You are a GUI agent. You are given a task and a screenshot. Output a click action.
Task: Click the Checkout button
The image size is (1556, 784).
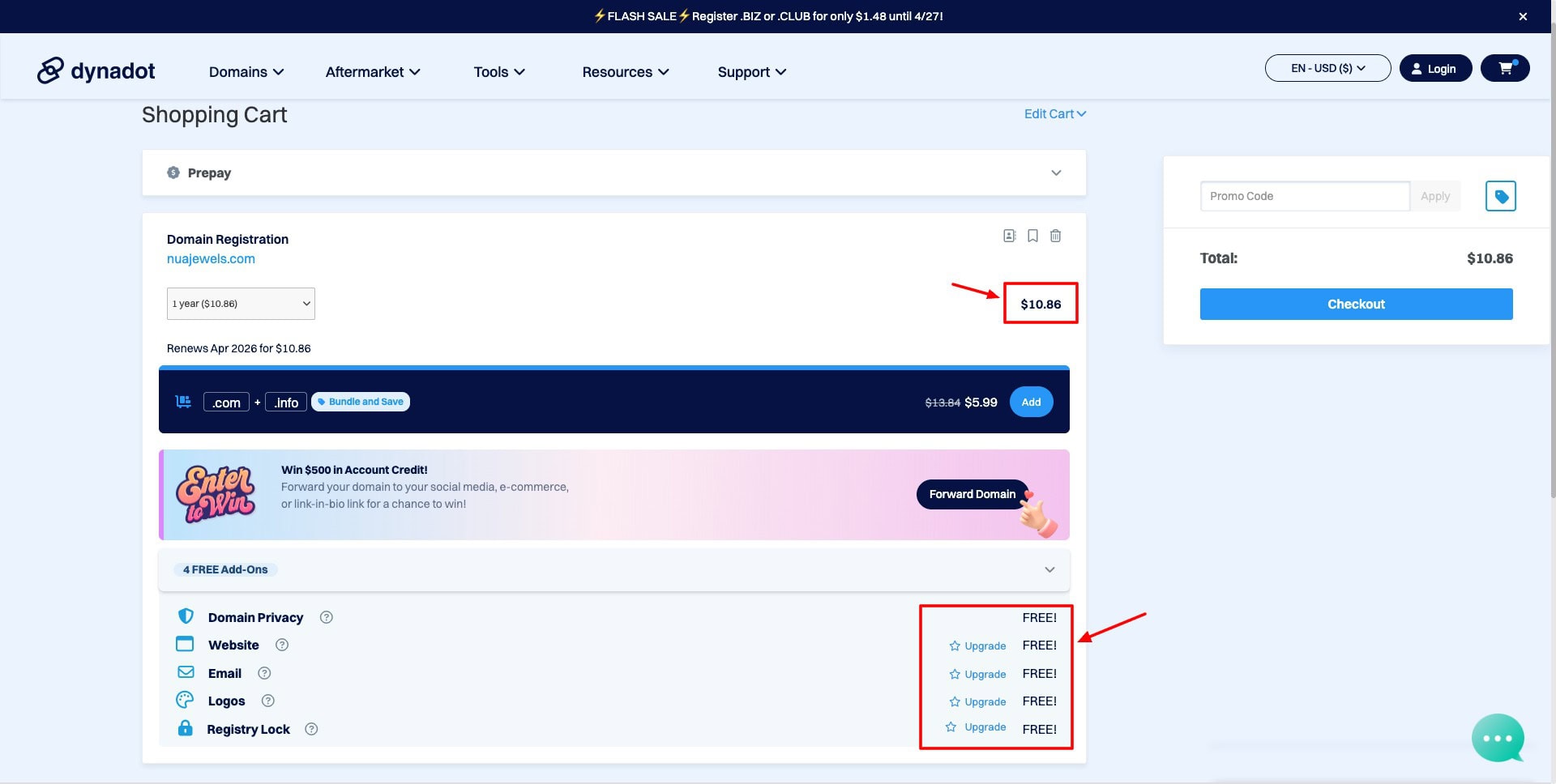(x=1356, y=304)
